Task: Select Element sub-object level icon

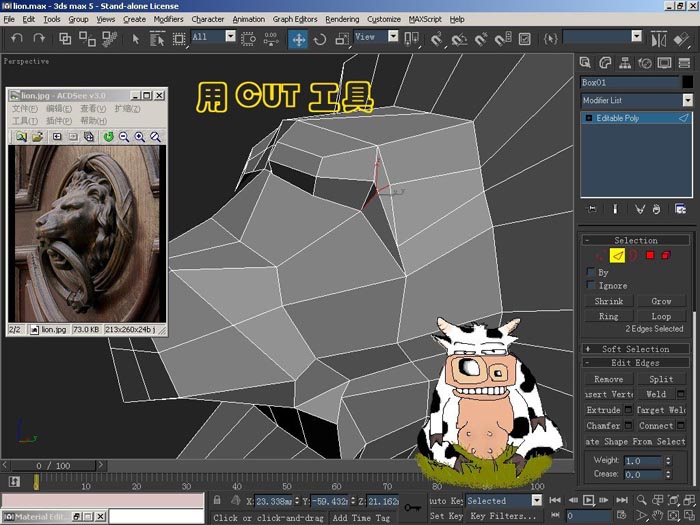Action: tap(666, 255)
